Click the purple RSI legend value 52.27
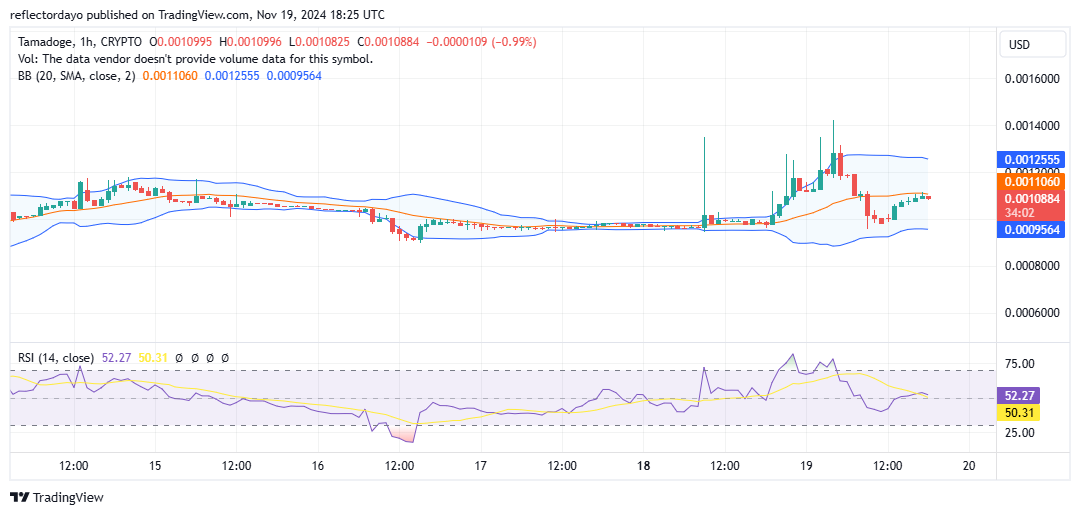This screenshot has height=515, width=1080. tap(116, 358)
